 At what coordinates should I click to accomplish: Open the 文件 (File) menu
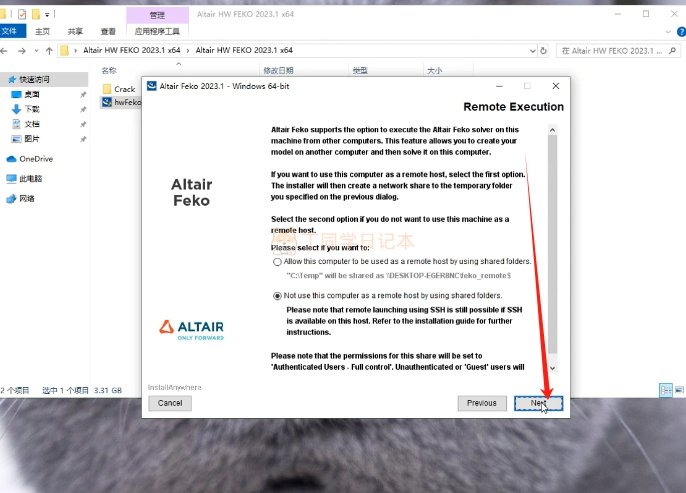(11, 31)
